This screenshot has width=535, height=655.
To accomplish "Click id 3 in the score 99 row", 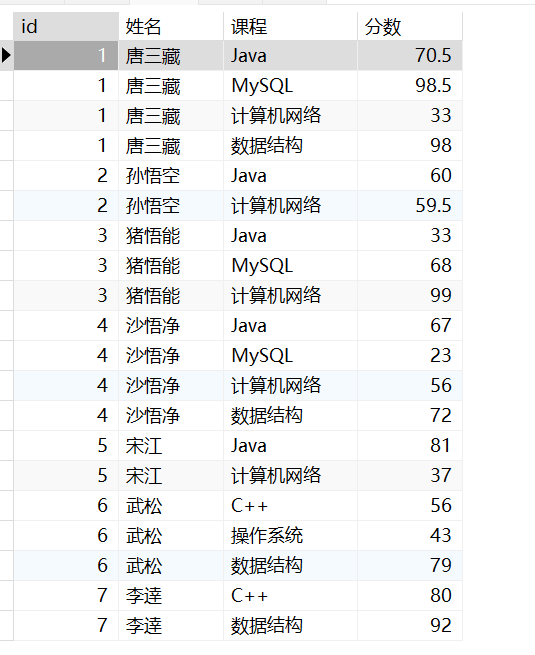I will coord(66,296).
